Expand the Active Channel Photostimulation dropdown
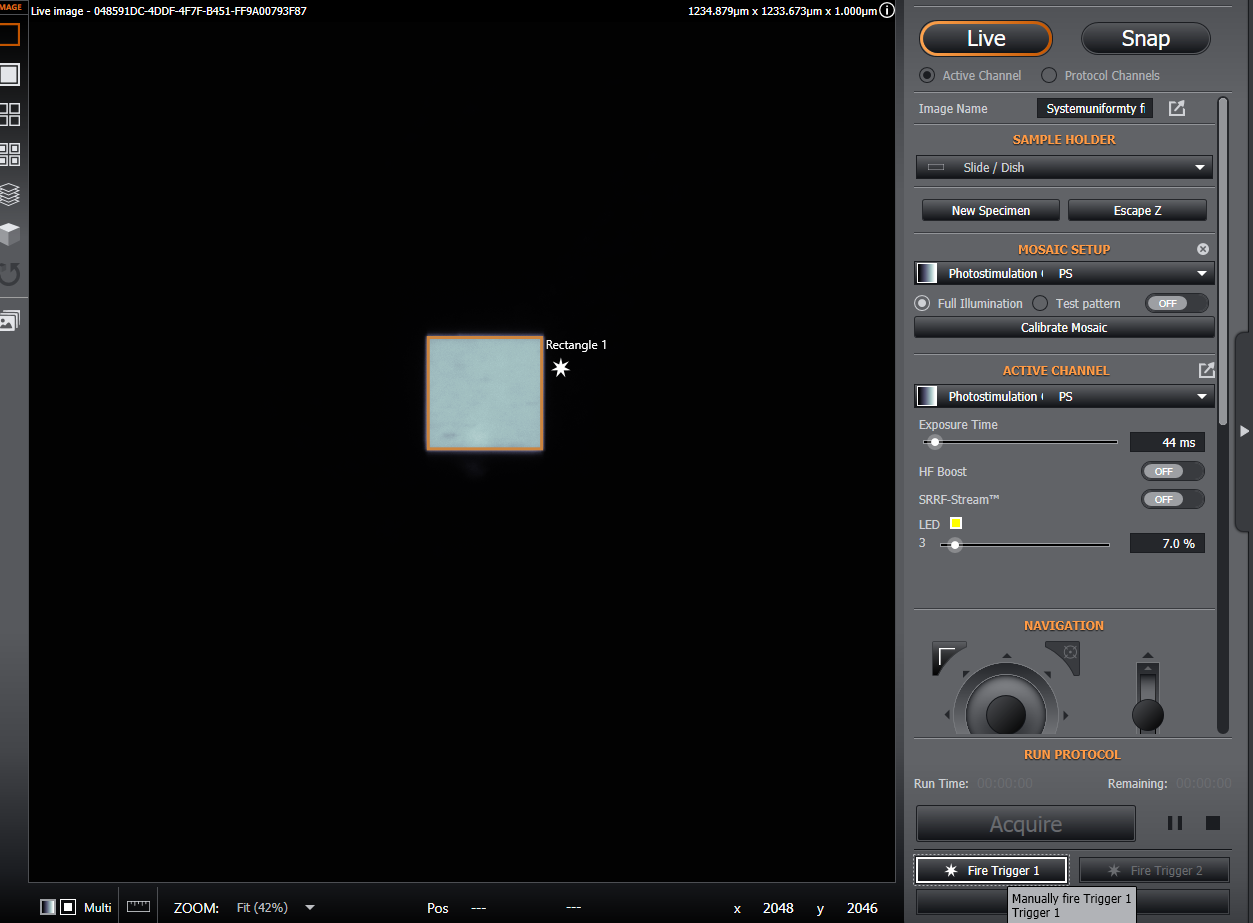This screenshot has height=923, width=1253. (x=1064, y=397)
